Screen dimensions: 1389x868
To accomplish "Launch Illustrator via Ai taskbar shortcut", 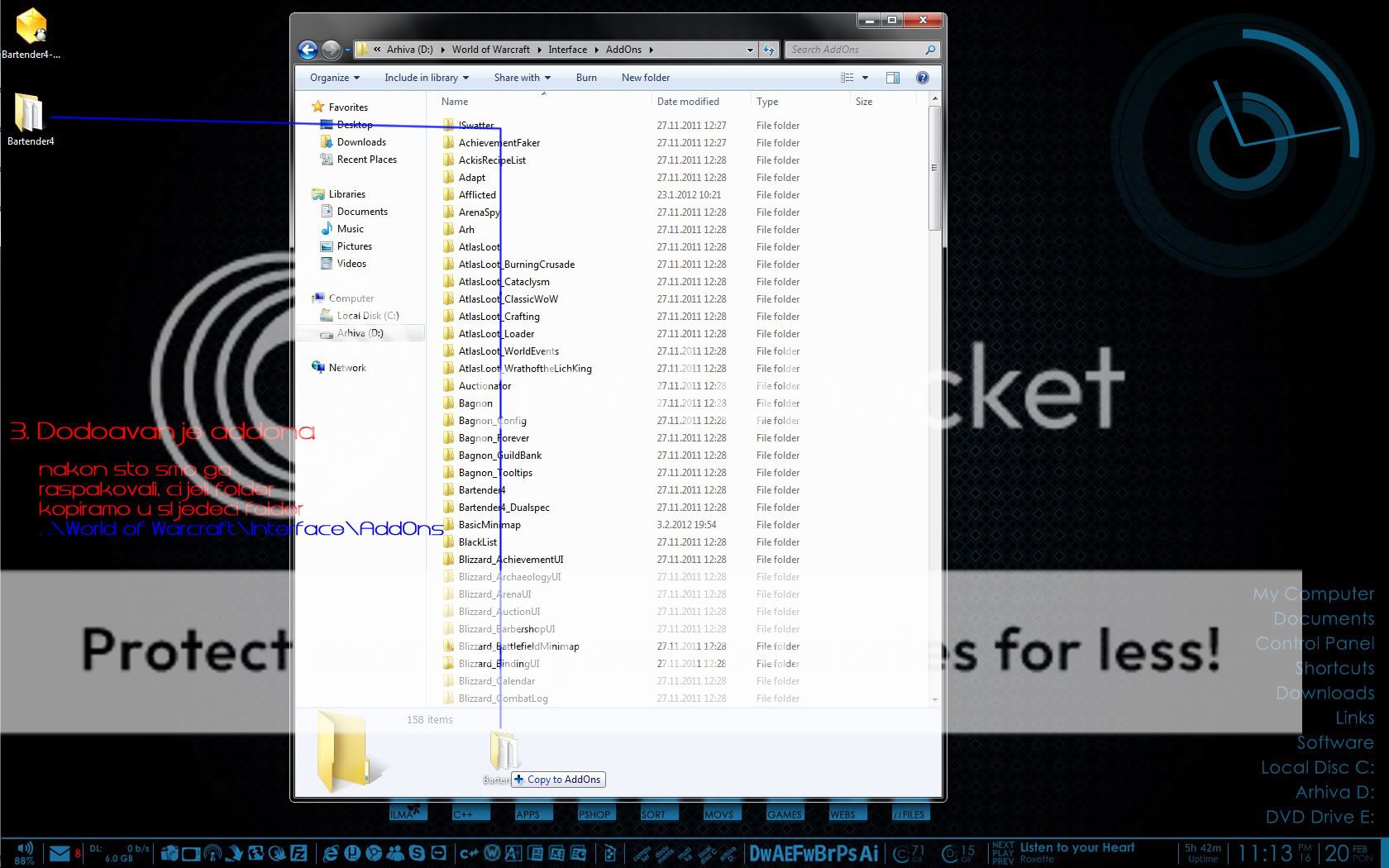I will 870,854.
